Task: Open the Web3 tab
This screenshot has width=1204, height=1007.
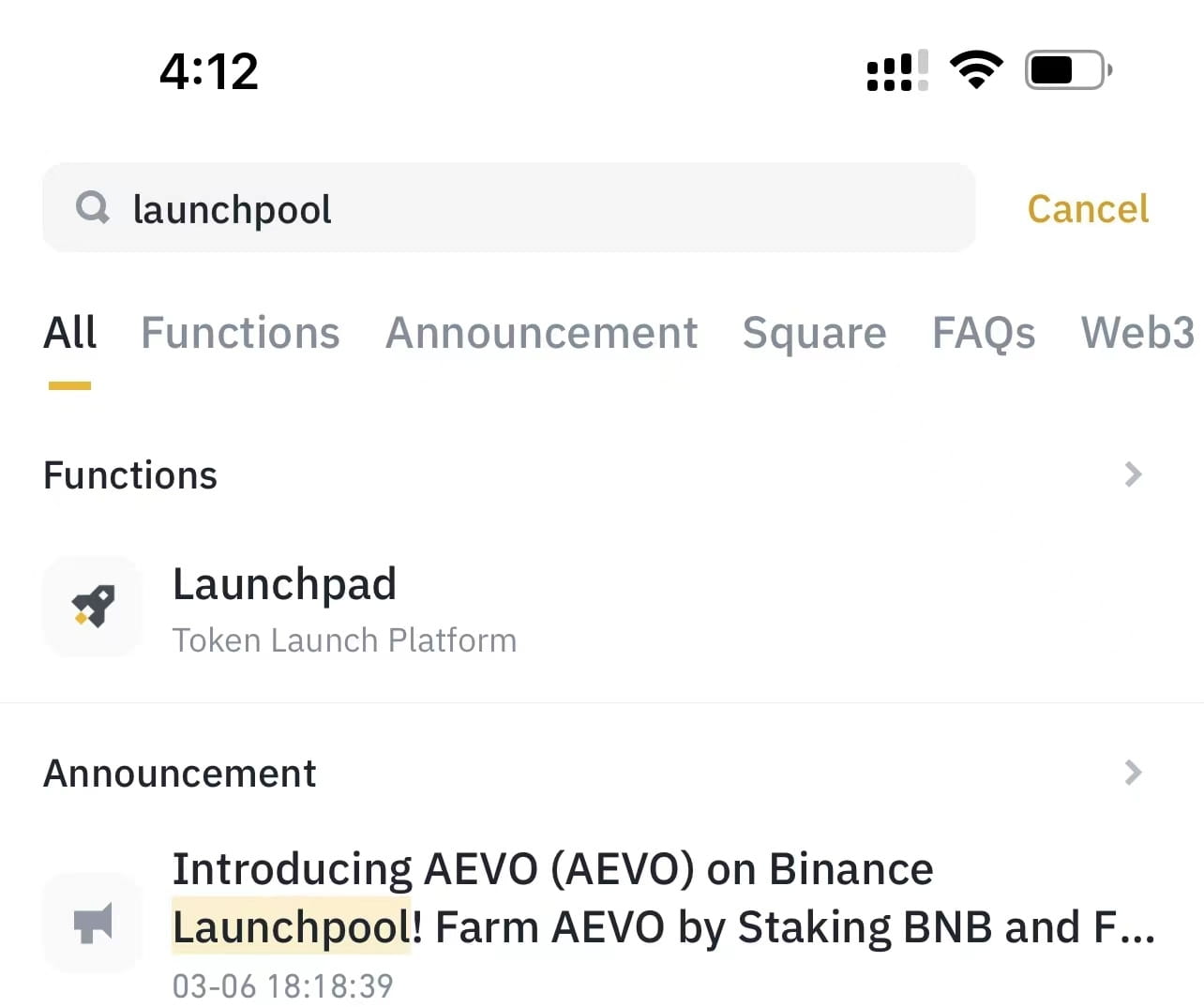Action: coord(1136,334)
